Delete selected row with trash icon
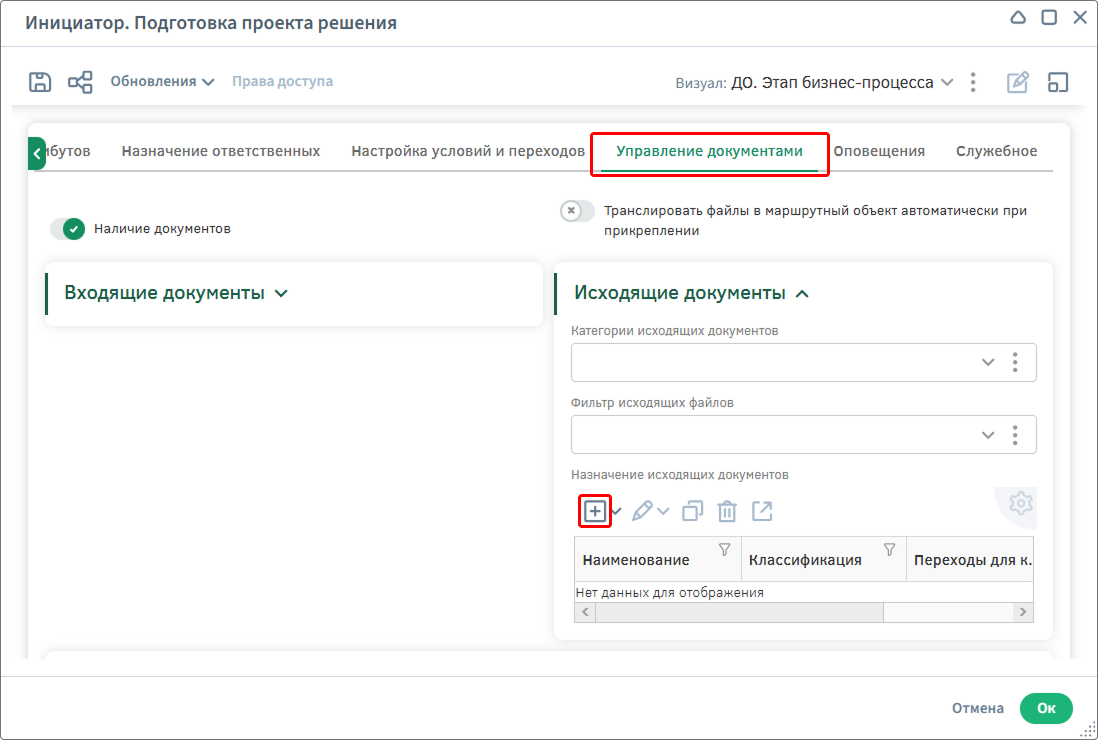Viewport: 1098px width, 740px height. 727,511
